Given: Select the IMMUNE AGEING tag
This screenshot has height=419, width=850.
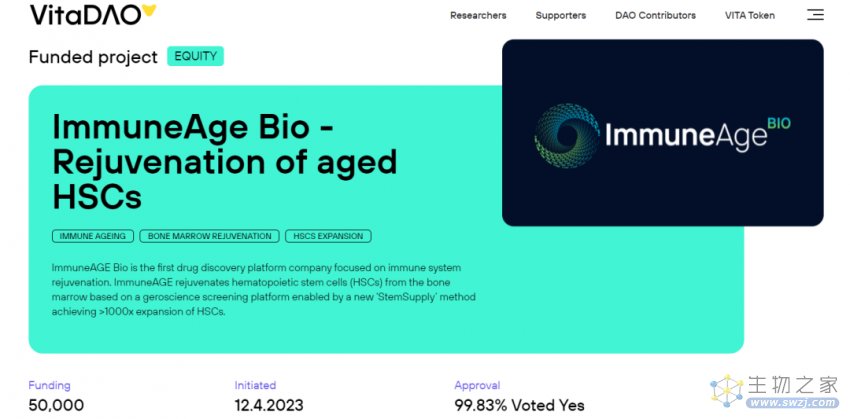Looking at the screenshot, I should [93, 236].
